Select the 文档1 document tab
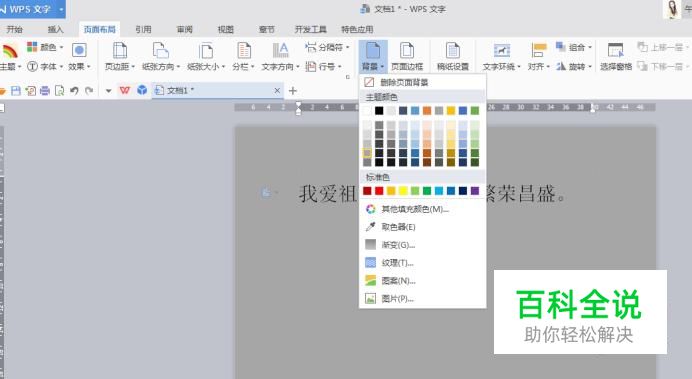 coord(218,91)
